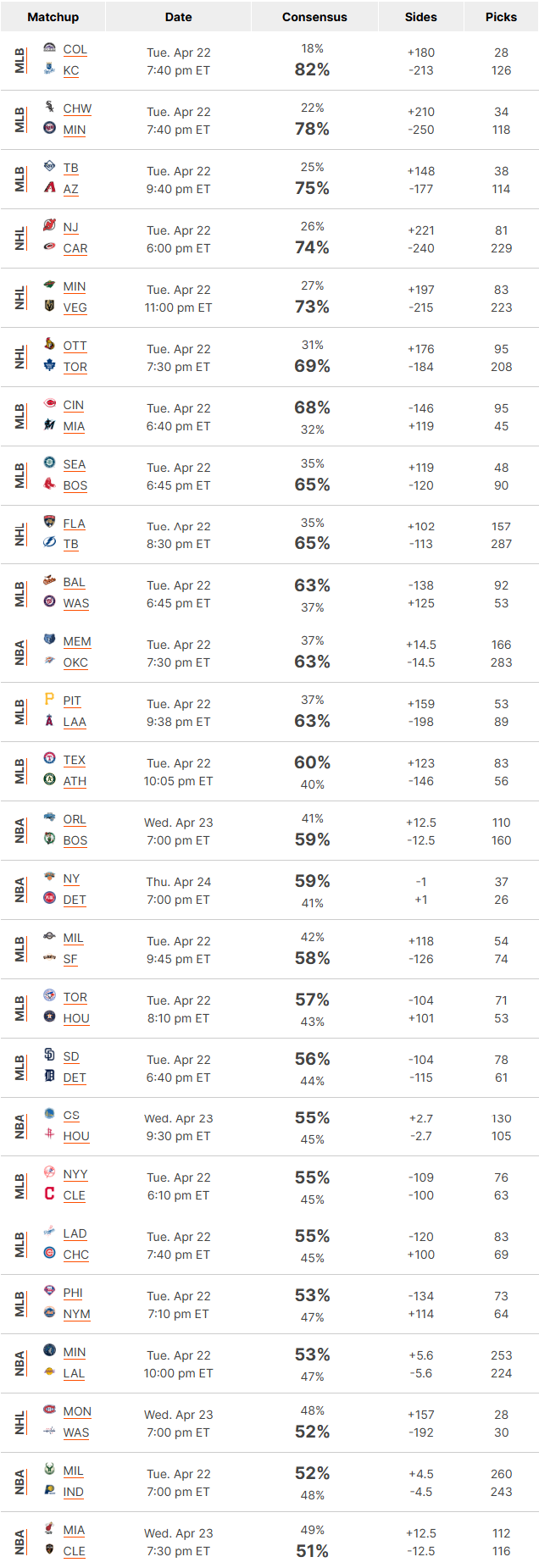Click the Toronto Maple Leafs logo
The image size is (539, 1568).
pyautogui.click(x=49, y=365)
